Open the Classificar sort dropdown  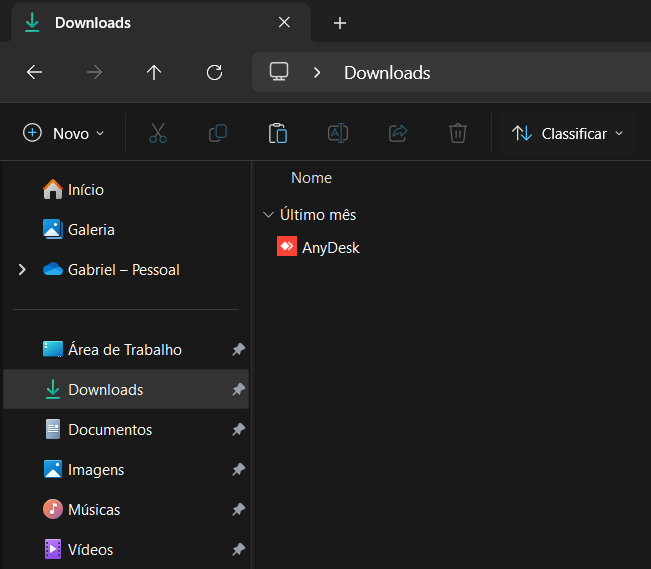(x=567, y=133)
